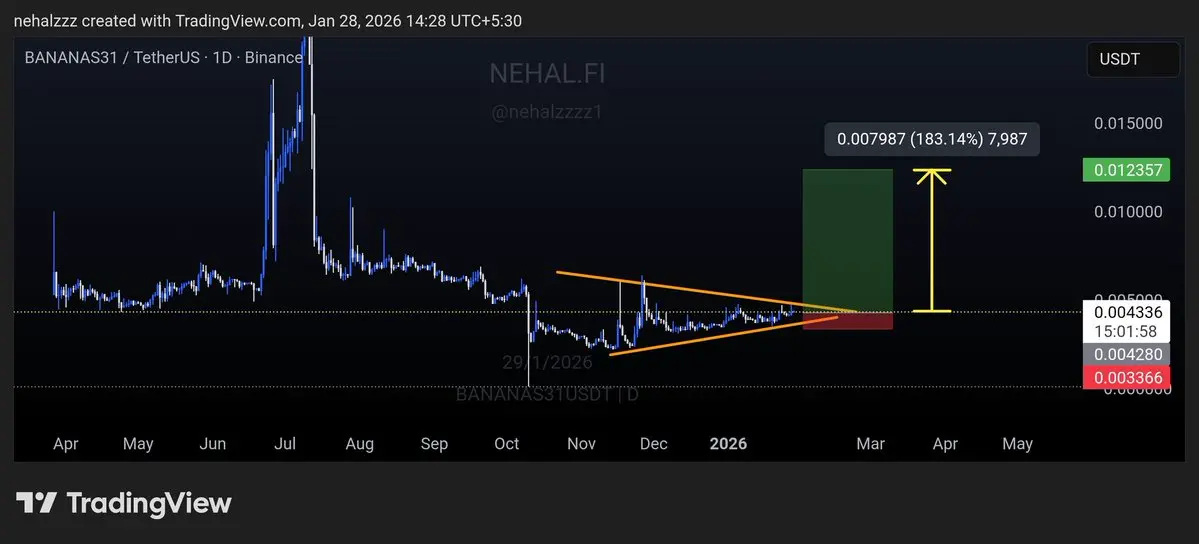
Task: Click the Dec label on time axis
Action: point(654,444)
